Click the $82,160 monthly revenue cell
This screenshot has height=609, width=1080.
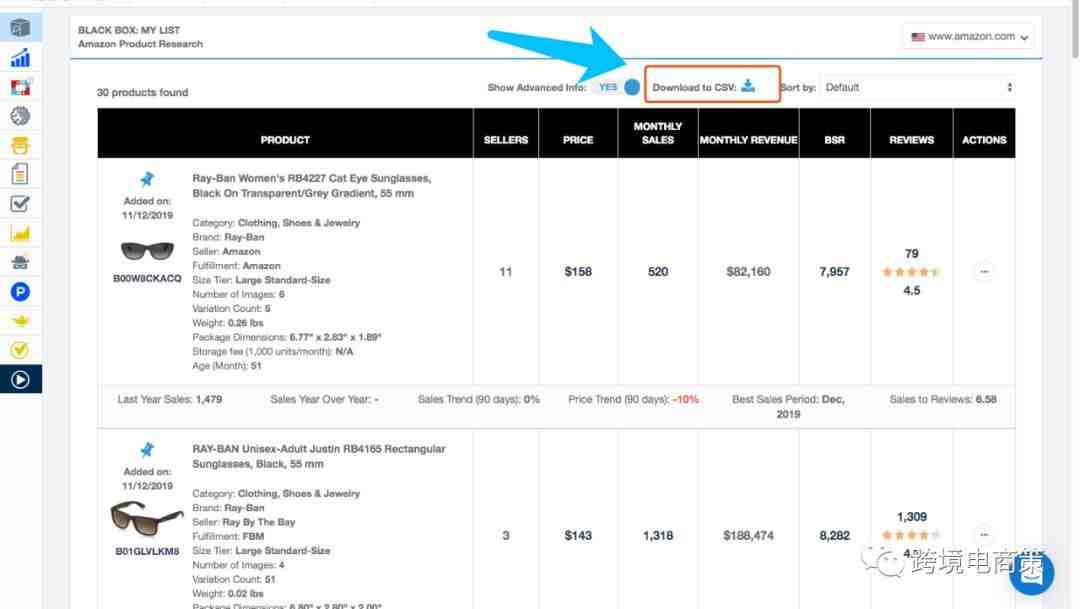click(x=749, y=271)
